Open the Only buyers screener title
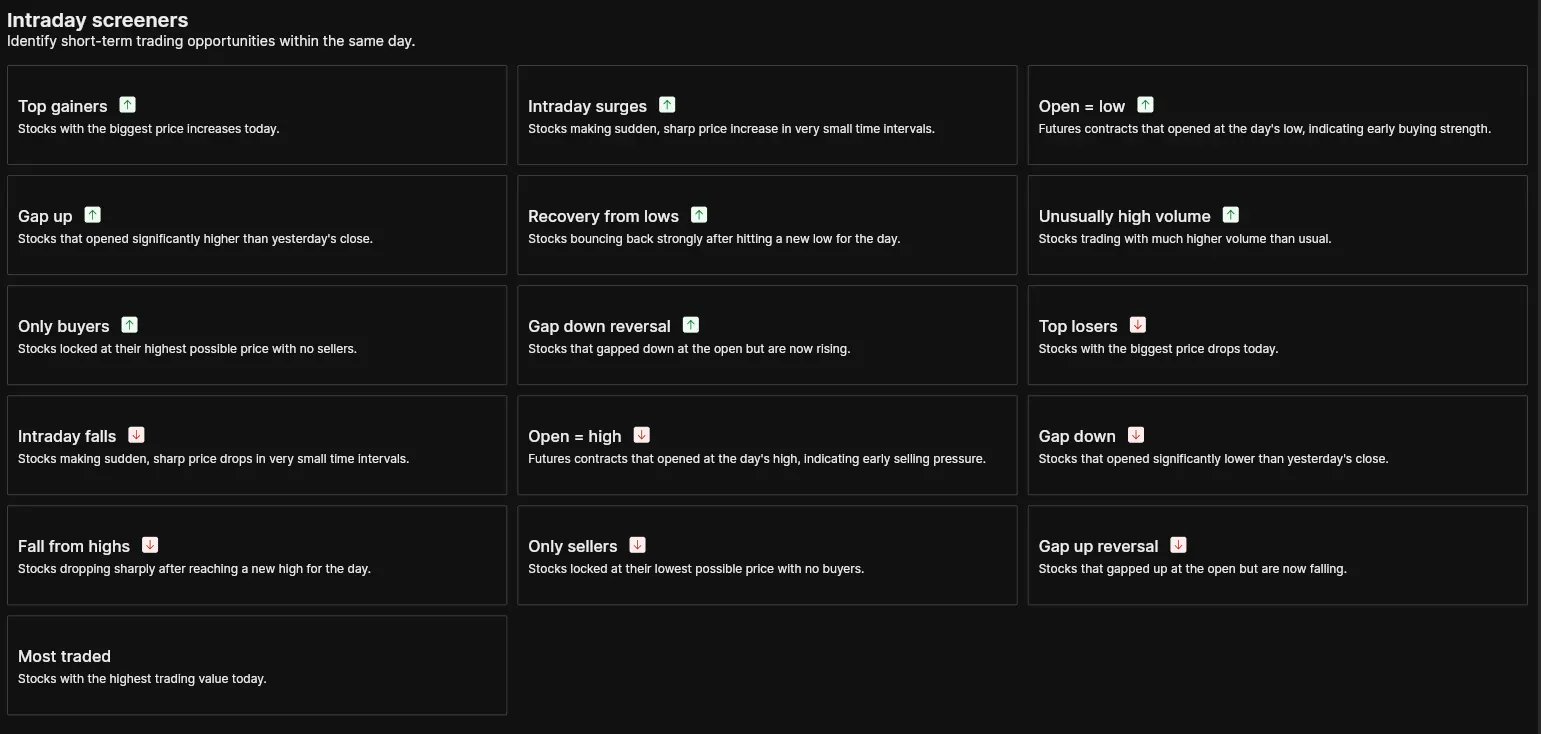 (x=64, y=326)
